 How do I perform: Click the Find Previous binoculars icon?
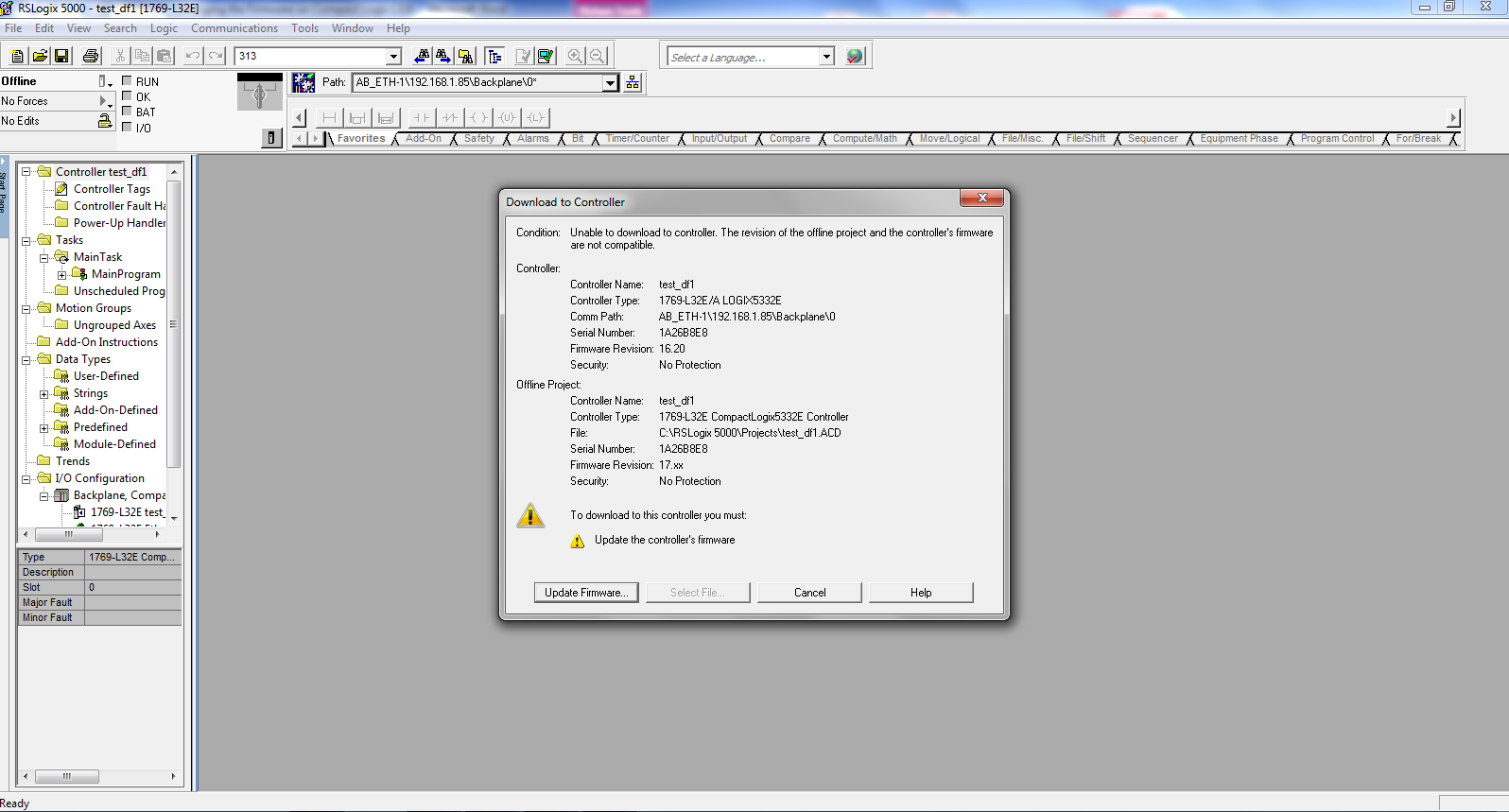pyautogui.click(x=423, y=57)
